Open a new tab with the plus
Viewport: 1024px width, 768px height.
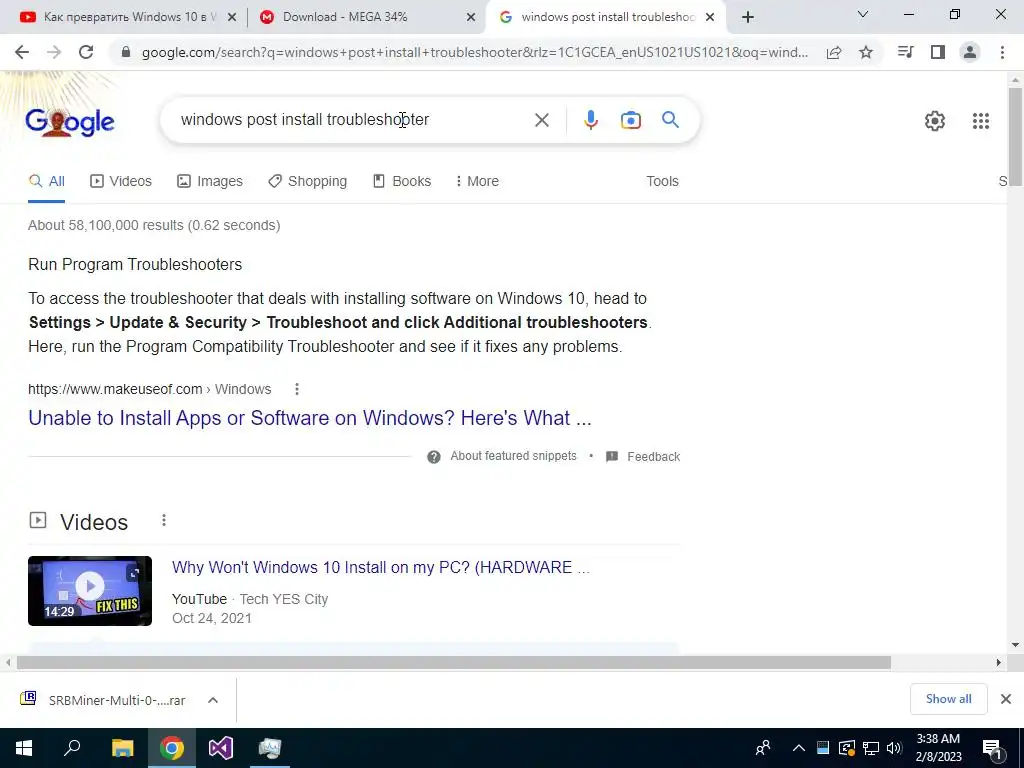748,17
